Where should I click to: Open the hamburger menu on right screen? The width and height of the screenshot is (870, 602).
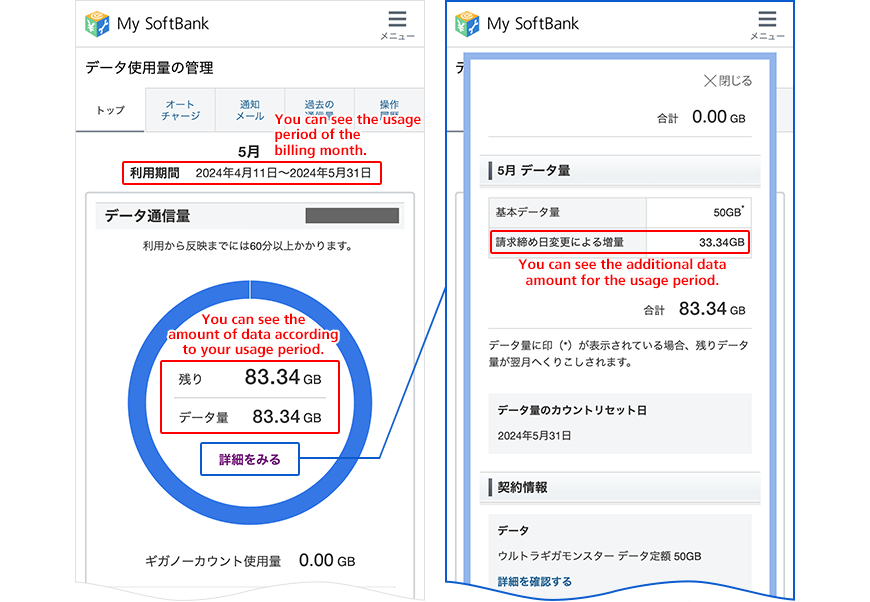(x=767, y=26)
